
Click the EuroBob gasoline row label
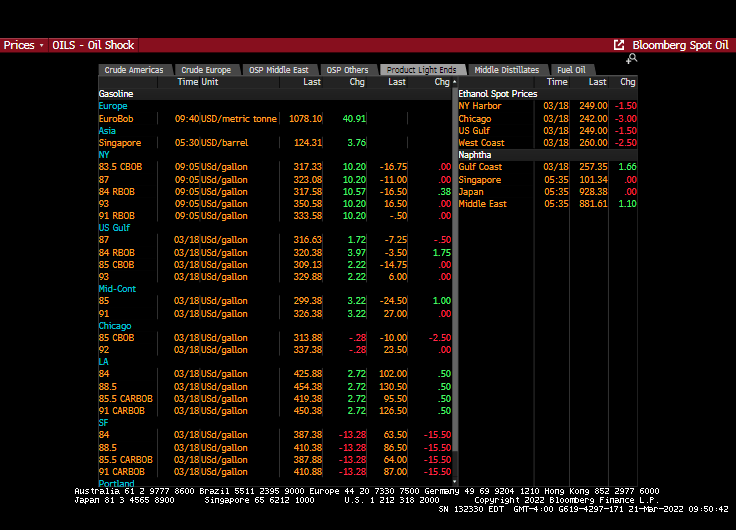click(113, 118)
